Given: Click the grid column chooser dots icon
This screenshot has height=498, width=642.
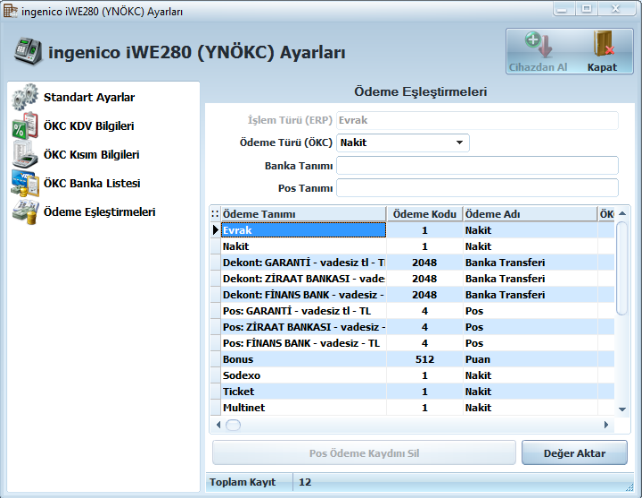Looking at the screenshot, I should [x=215, y=214].
